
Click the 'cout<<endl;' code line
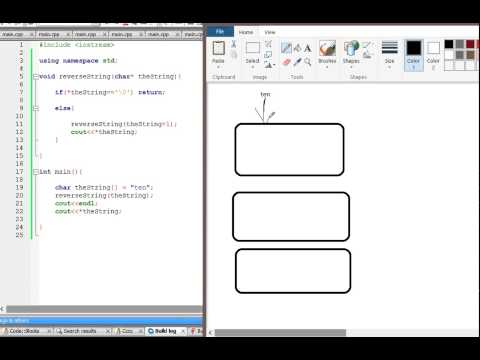76,203
